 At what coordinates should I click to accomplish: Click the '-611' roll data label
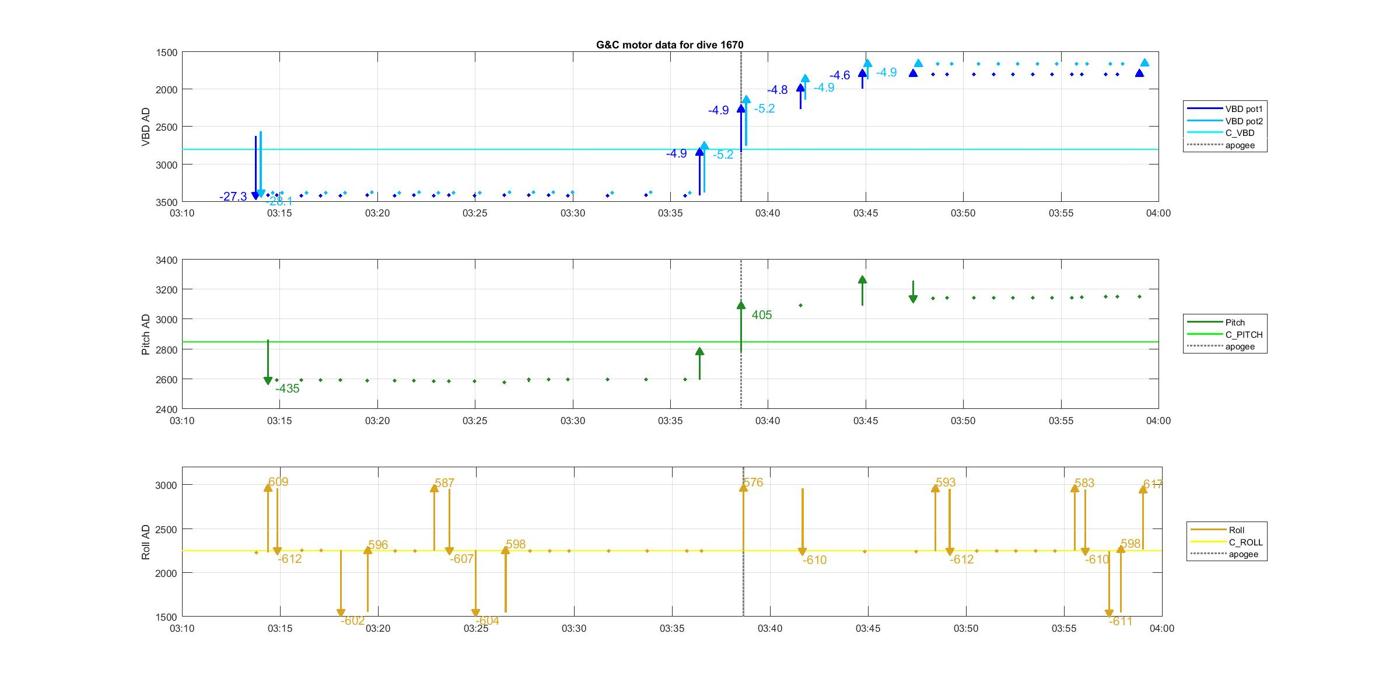click(1121, 621)
